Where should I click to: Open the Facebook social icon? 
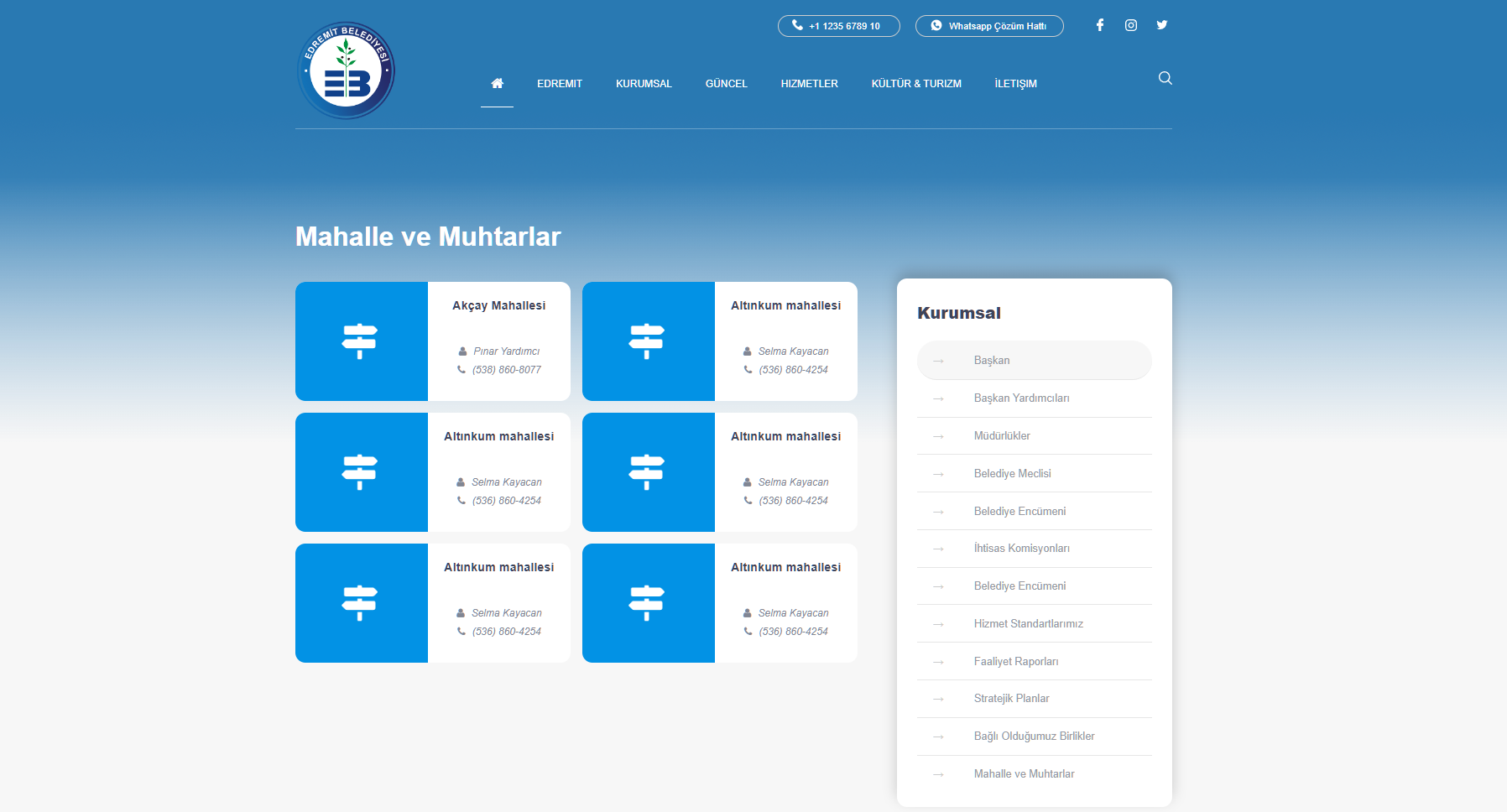pyautogui.click(x=1099, y=25)
